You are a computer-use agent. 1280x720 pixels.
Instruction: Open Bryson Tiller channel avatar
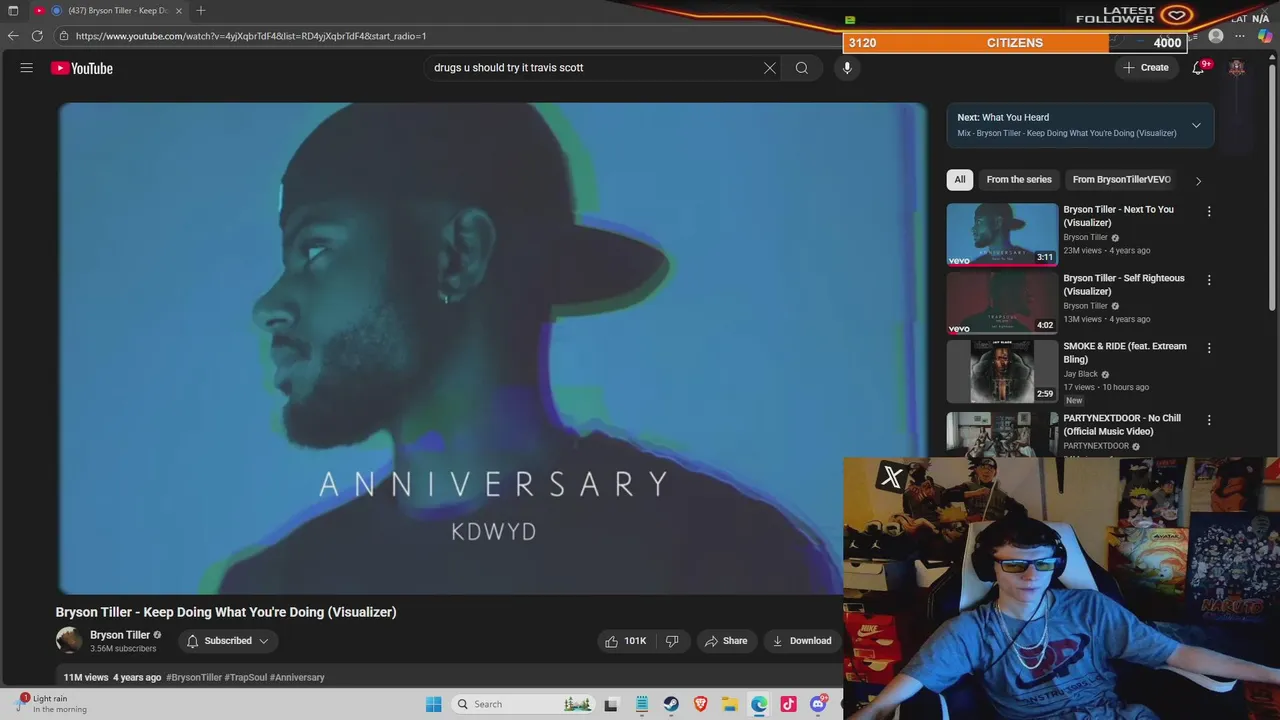69,641
